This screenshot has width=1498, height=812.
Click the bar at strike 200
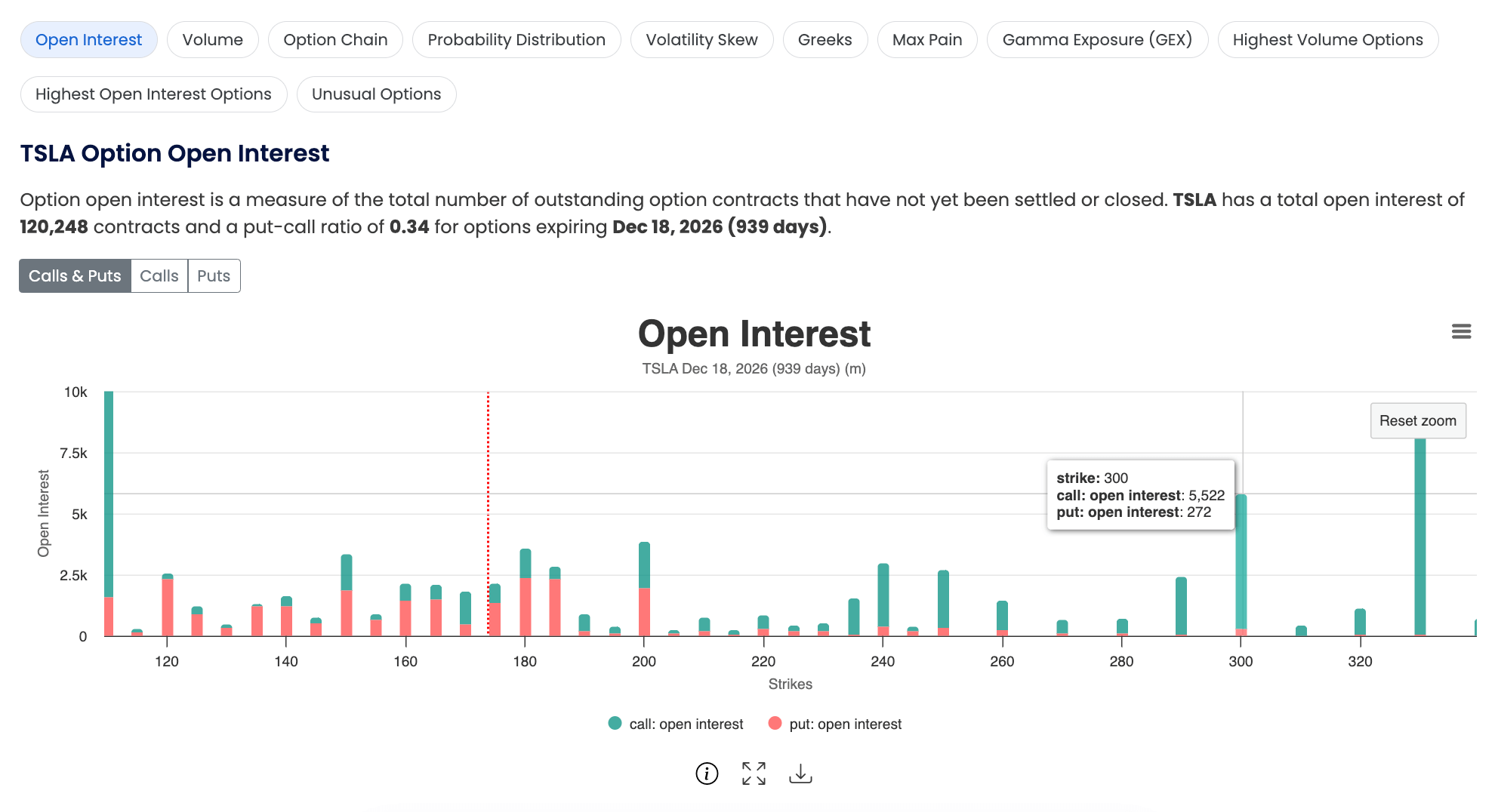coord(644,589)
